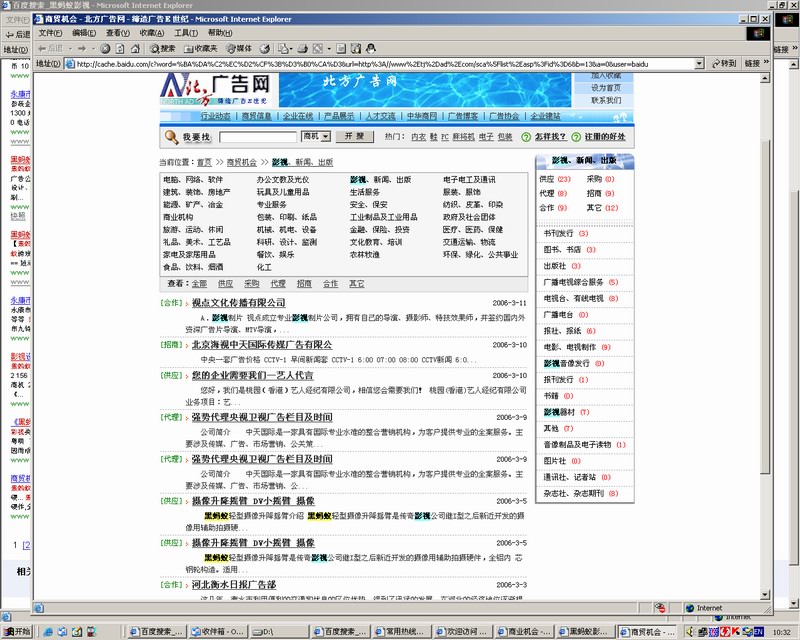Click the page scrollbar up arrow
The image size is (800, 640).
point(765,78)
